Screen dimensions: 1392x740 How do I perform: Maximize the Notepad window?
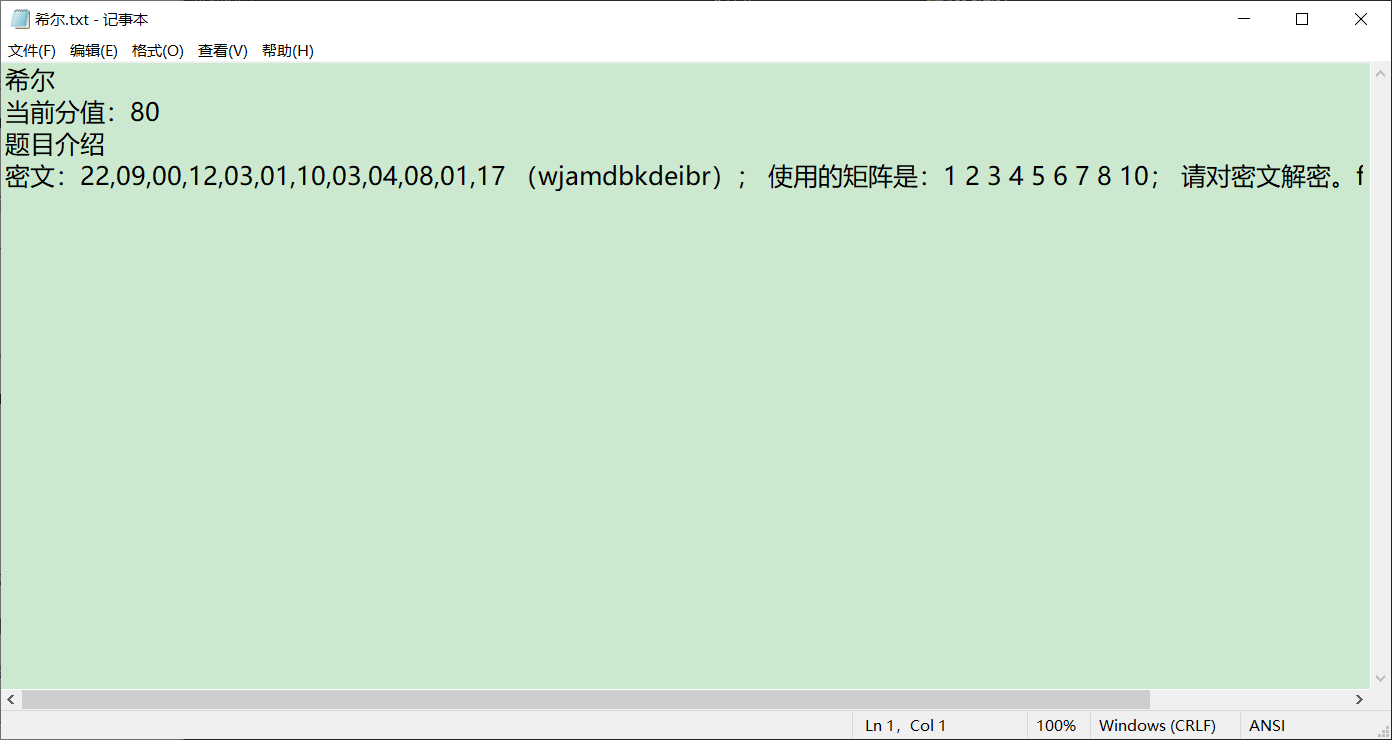(x=1302, y=19)
